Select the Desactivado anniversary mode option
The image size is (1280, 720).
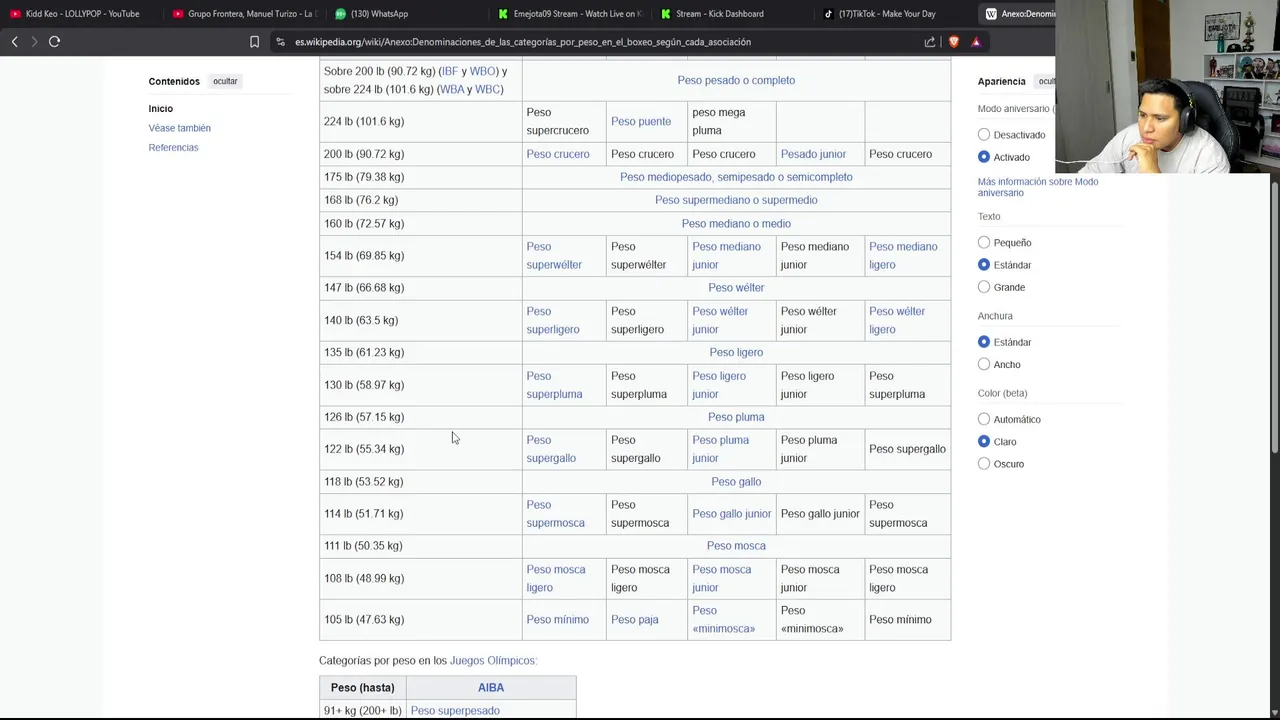point(984,135)
